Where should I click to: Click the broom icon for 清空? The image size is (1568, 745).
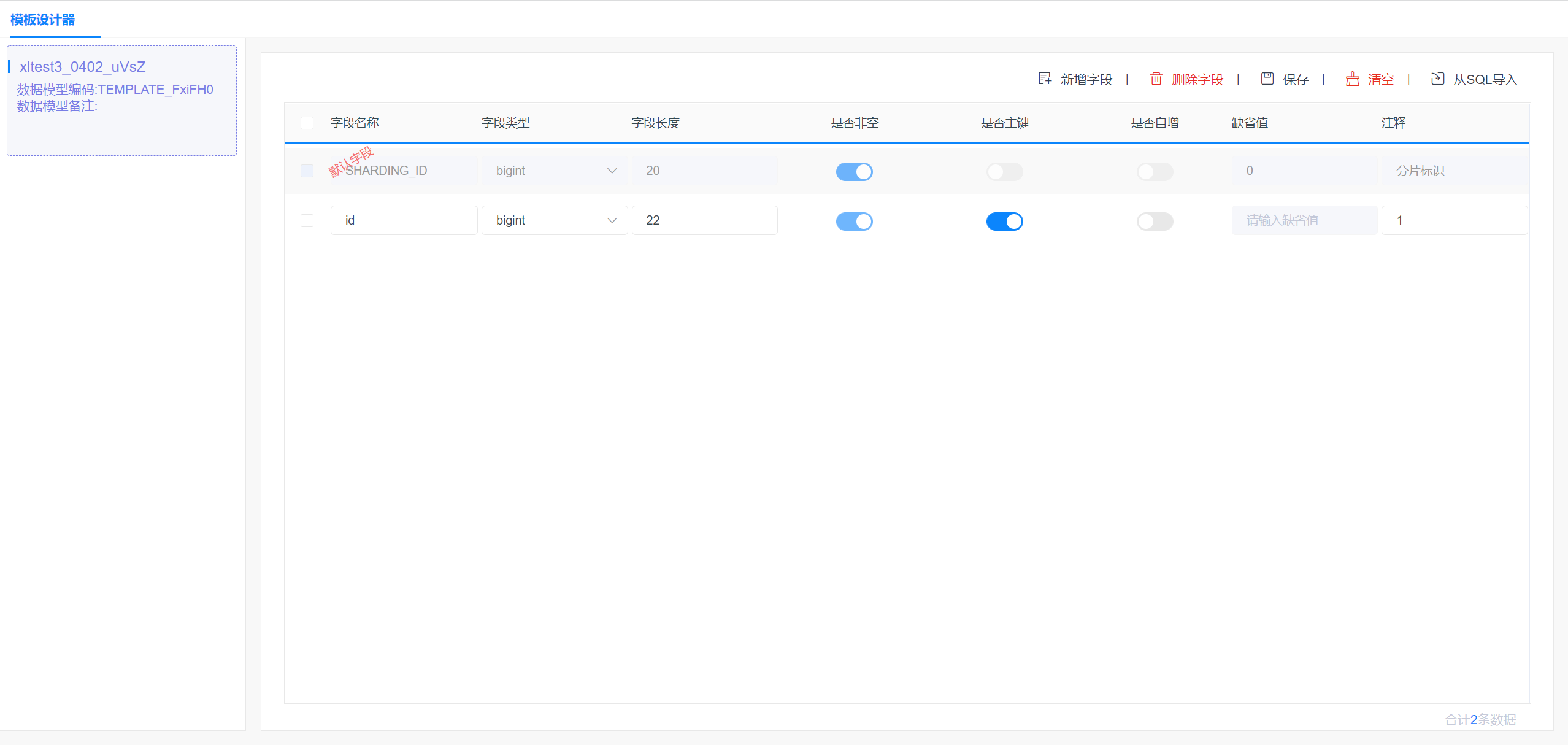[x=1352, y=79]
